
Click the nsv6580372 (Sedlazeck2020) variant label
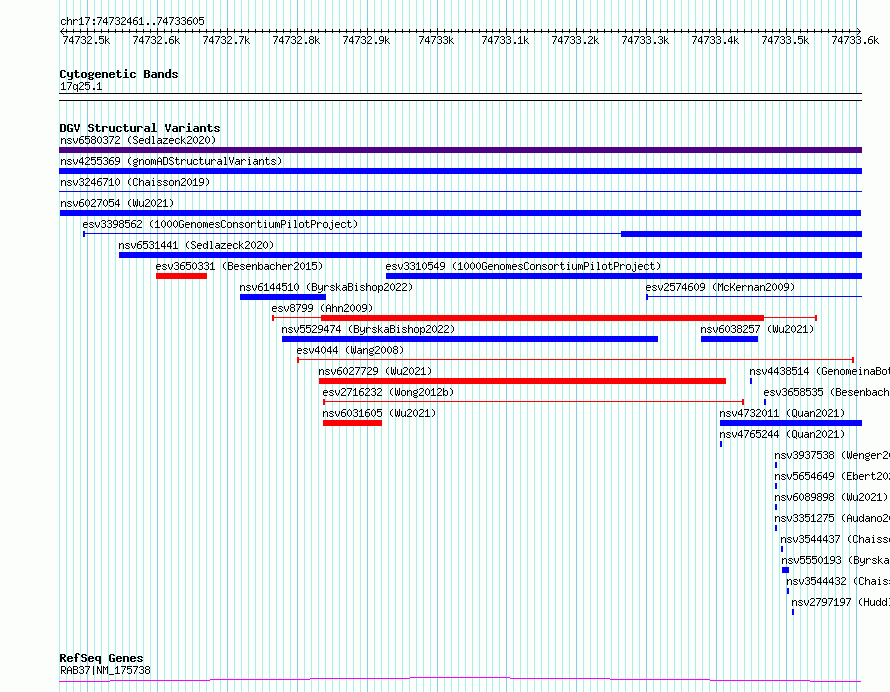138,140
